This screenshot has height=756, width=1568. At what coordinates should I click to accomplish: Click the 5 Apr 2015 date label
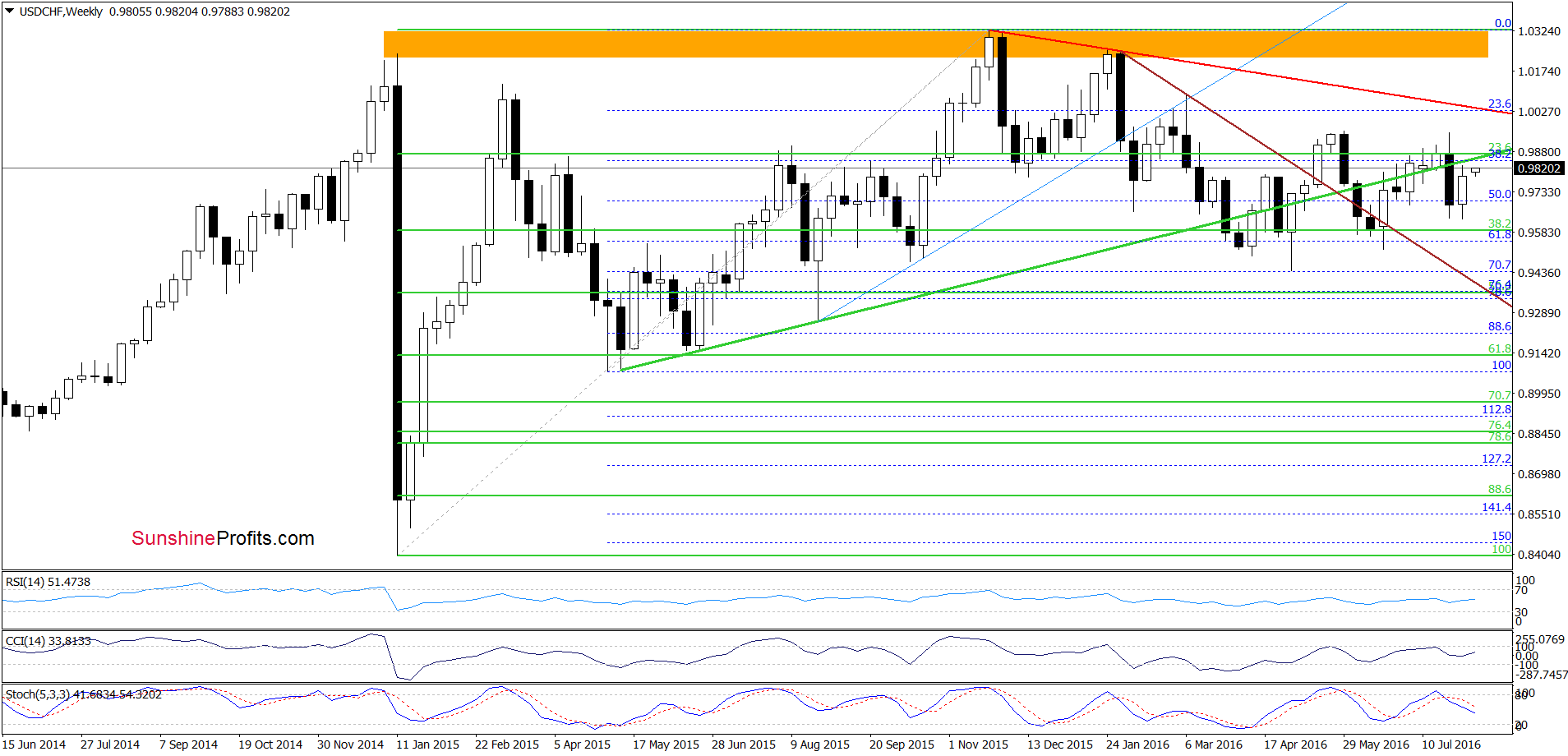coord(582,744)
